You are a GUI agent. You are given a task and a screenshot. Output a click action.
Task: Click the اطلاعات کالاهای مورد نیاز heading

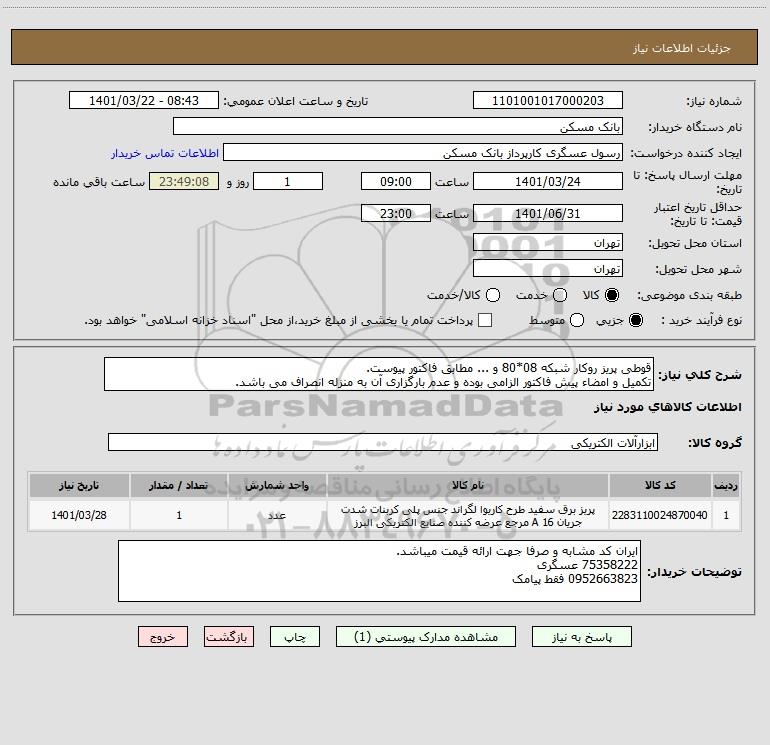tap(667, 408)
